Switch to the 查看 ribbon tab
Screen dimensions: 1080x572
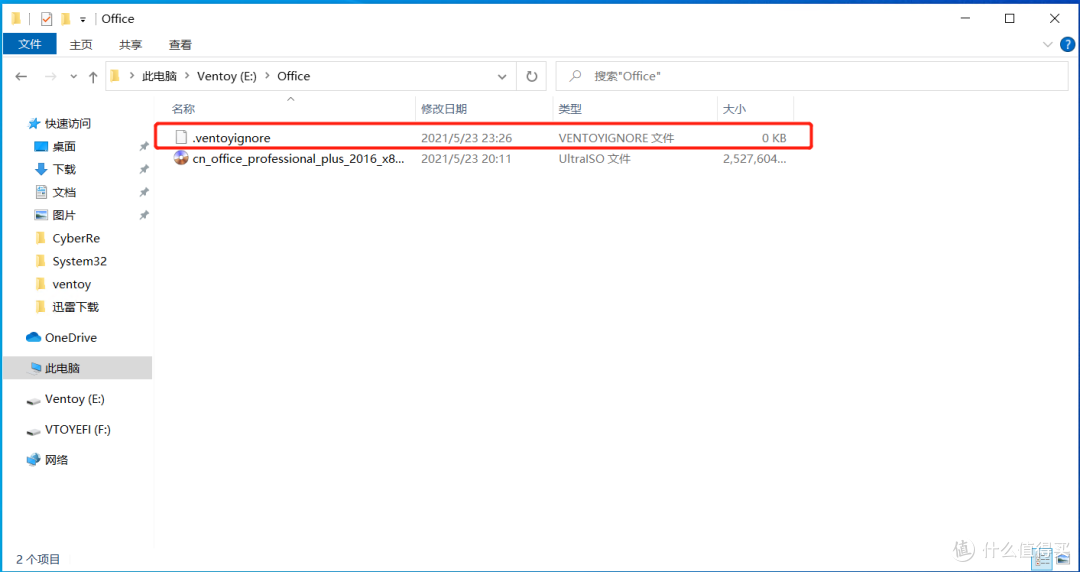point(180,45)
